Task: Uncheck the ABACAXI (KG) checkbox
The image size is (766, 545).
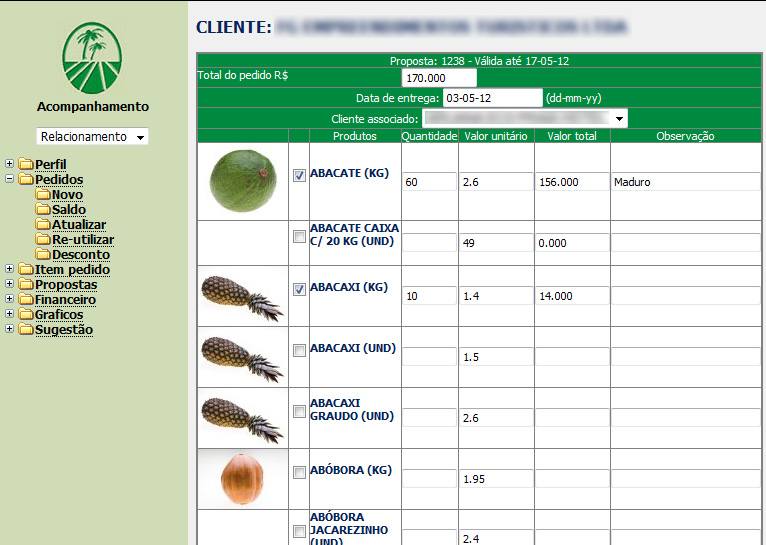Action: (x=299, y=289)
